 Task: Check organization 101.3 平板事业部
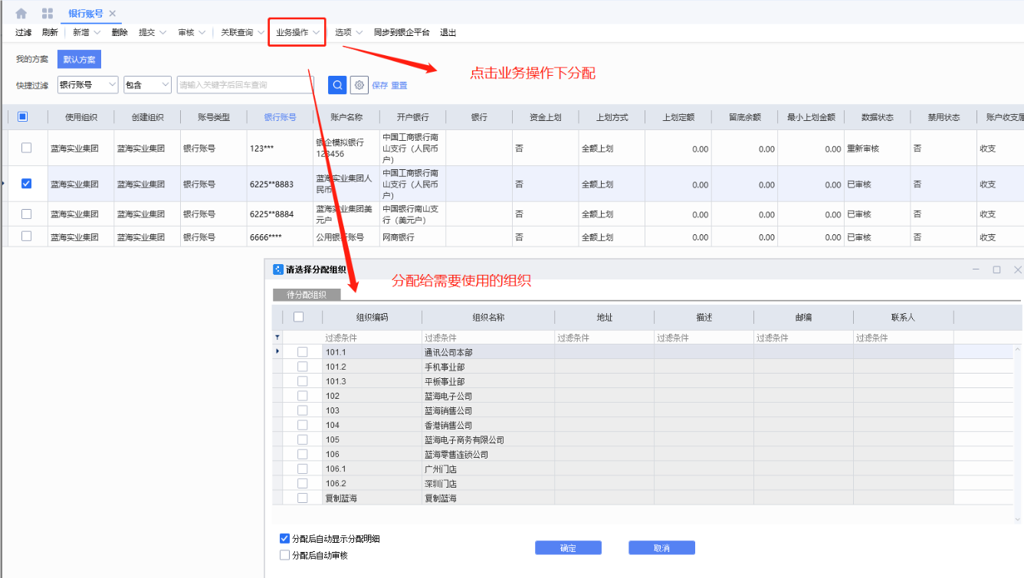[302, 381]
